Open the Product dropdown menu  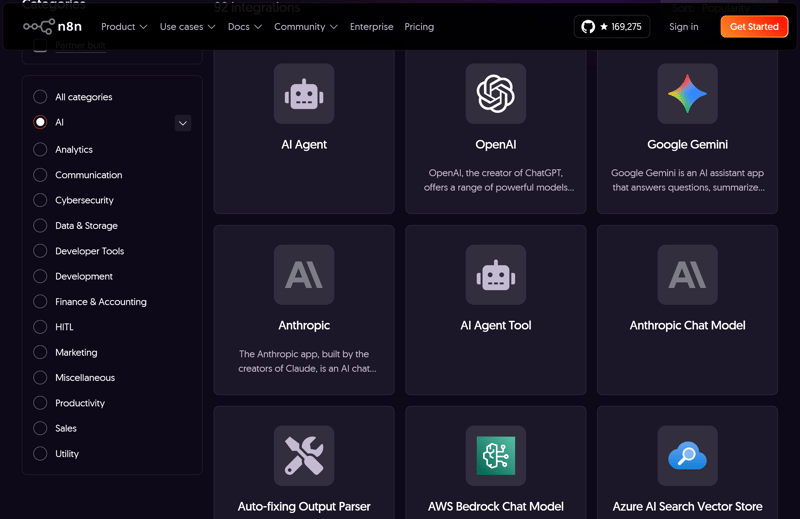pos(124,27)
